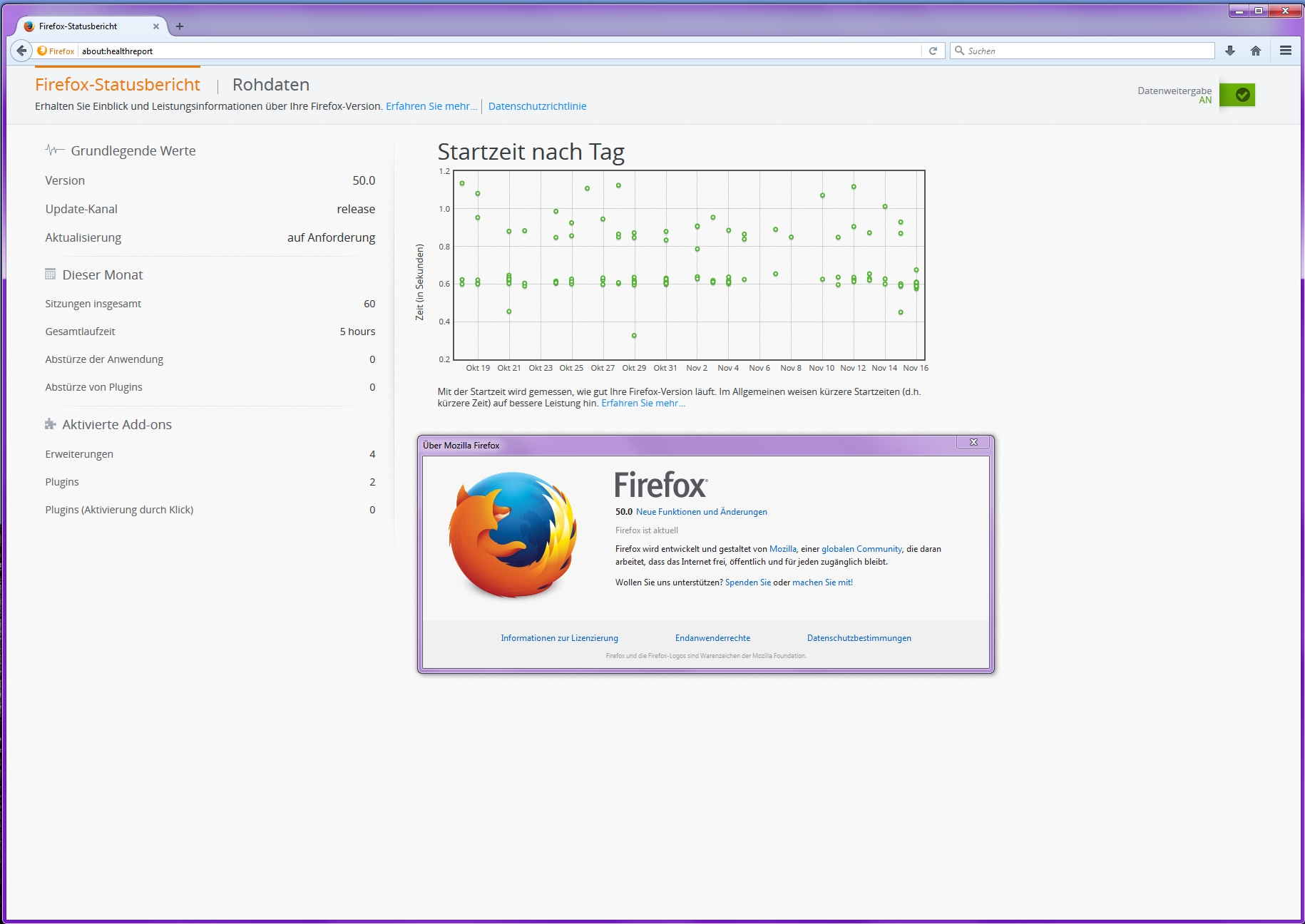
Task: Open Informationen zur Lizenzierung
Action: click(x=559, y=638)
